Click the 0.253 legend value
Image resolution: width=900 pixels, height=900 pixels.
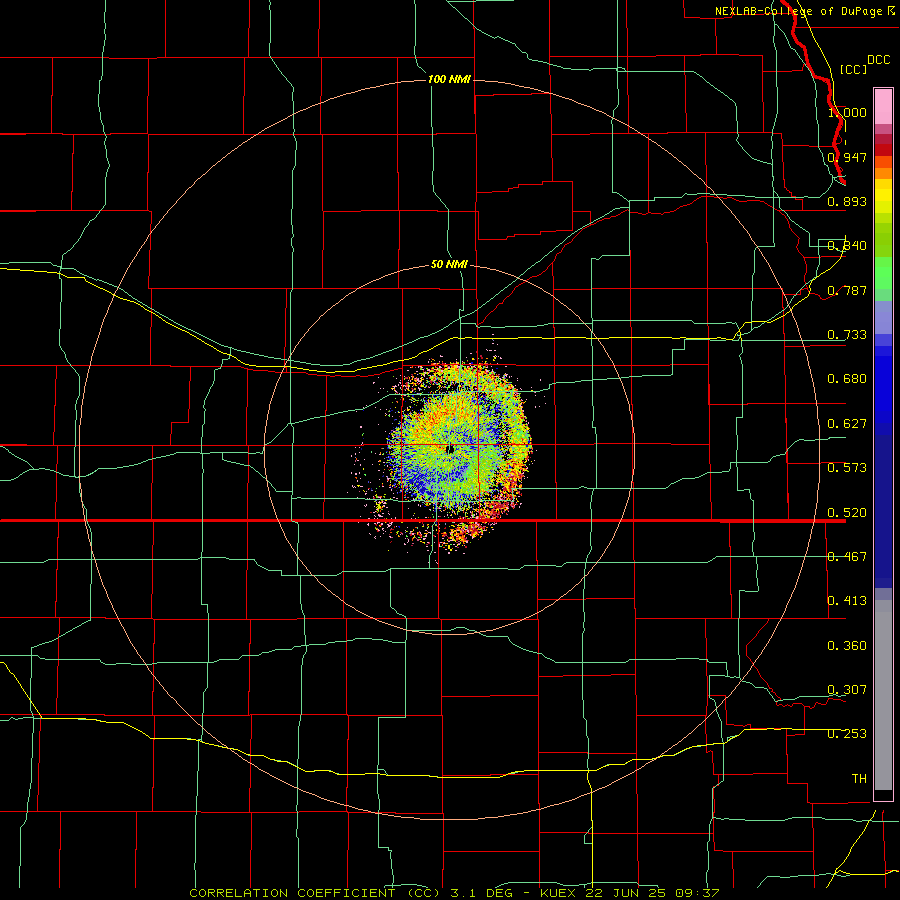click(847, 734)
